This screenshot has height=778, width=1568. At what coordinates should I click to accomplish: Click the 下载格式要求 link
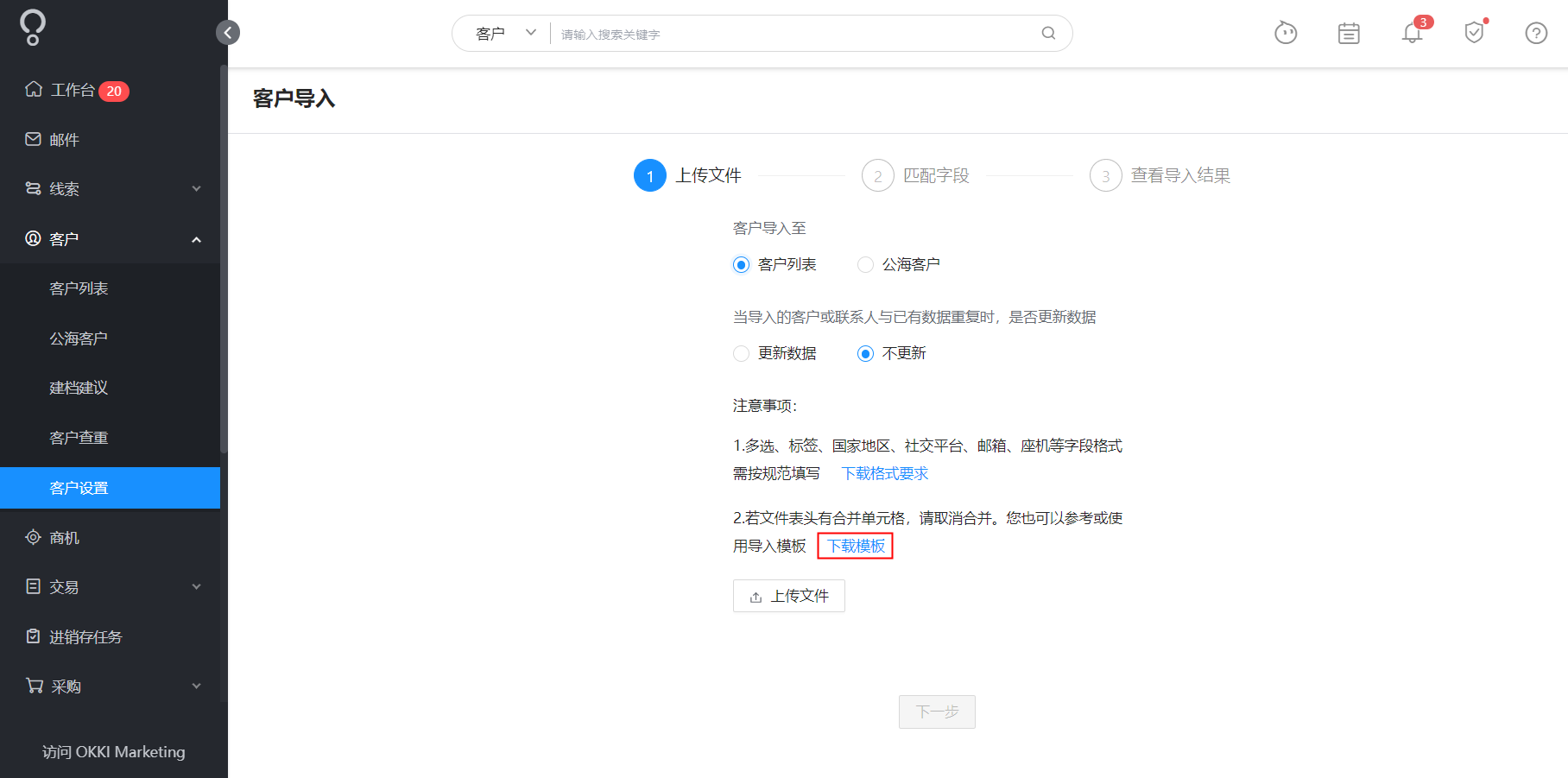click(x=885, y=473)
